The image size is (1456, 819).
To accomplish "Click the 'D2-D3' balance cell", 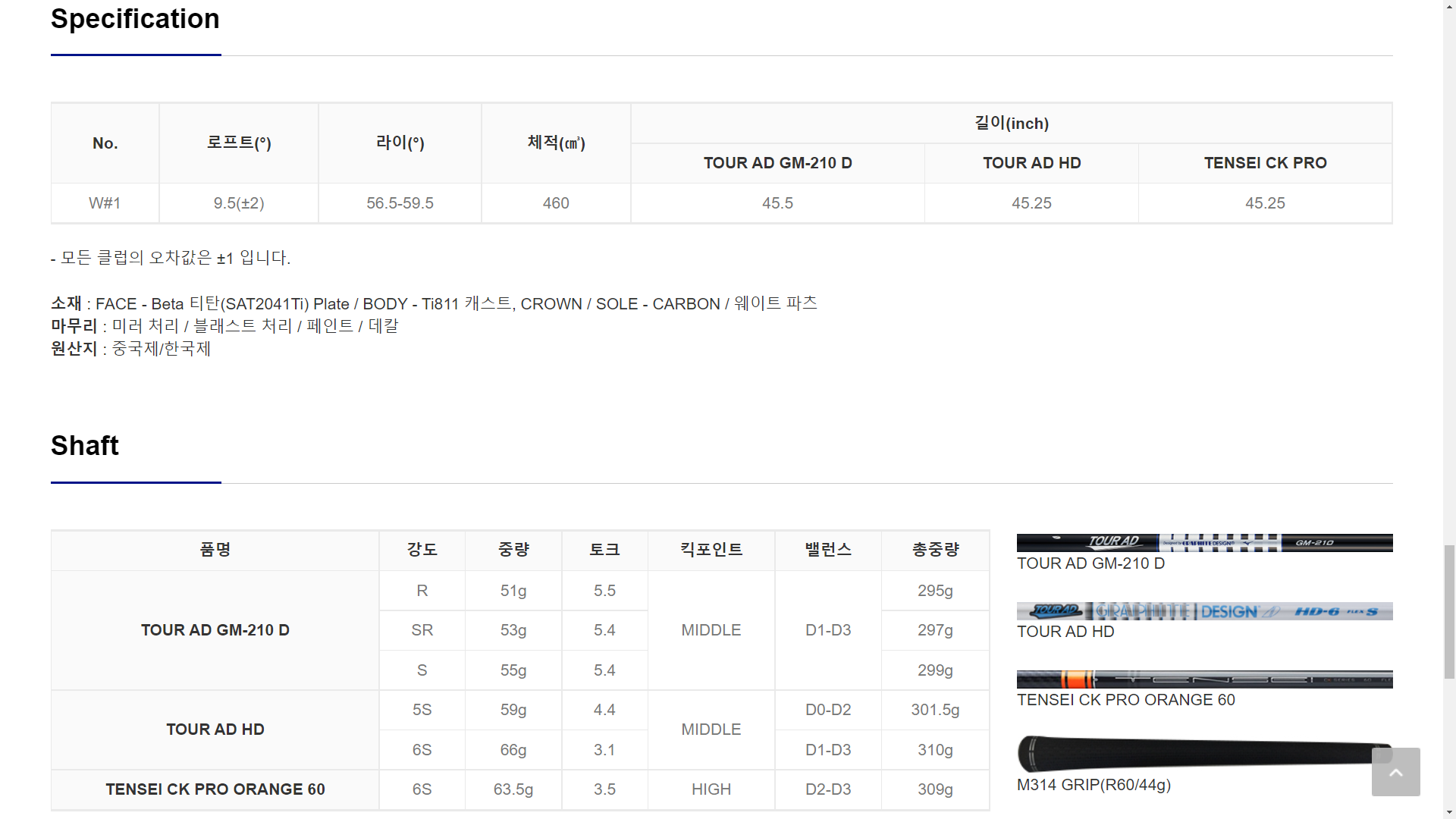I will (x=828, y=789).
